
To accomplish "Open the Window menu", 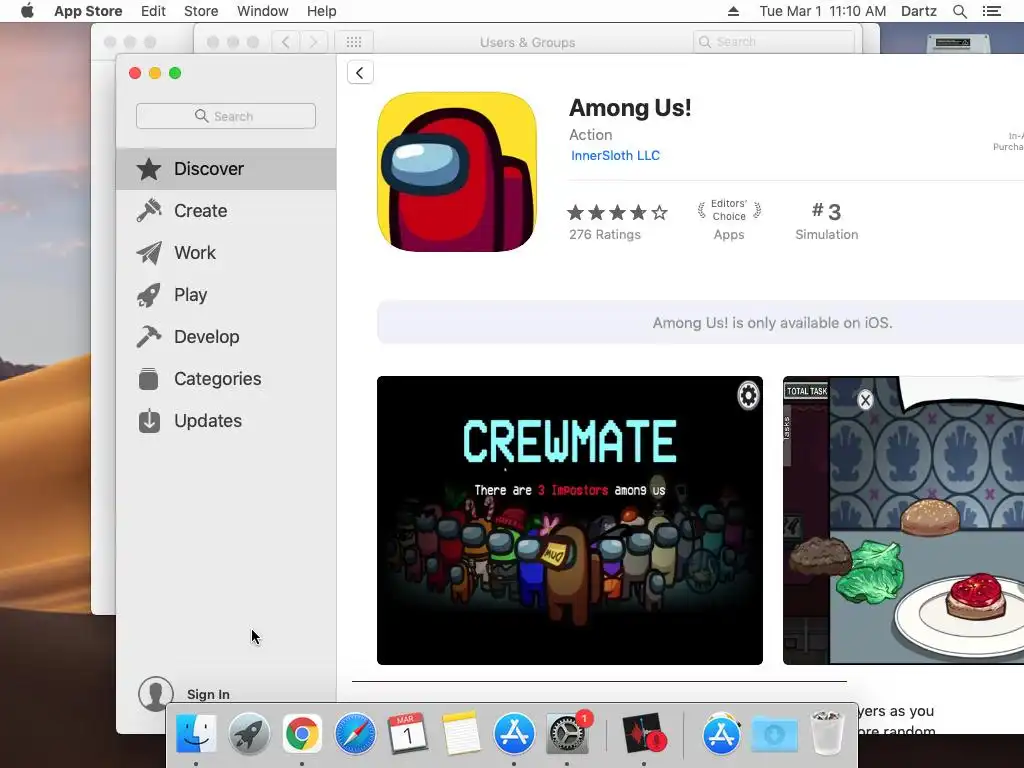I will pos(263,11).
